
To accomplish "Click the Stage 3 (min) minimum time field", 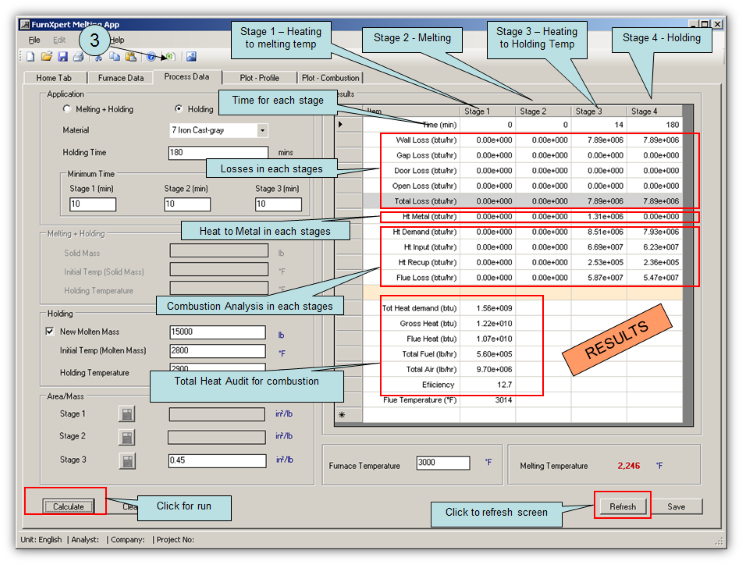I will (x=278, y=204).
